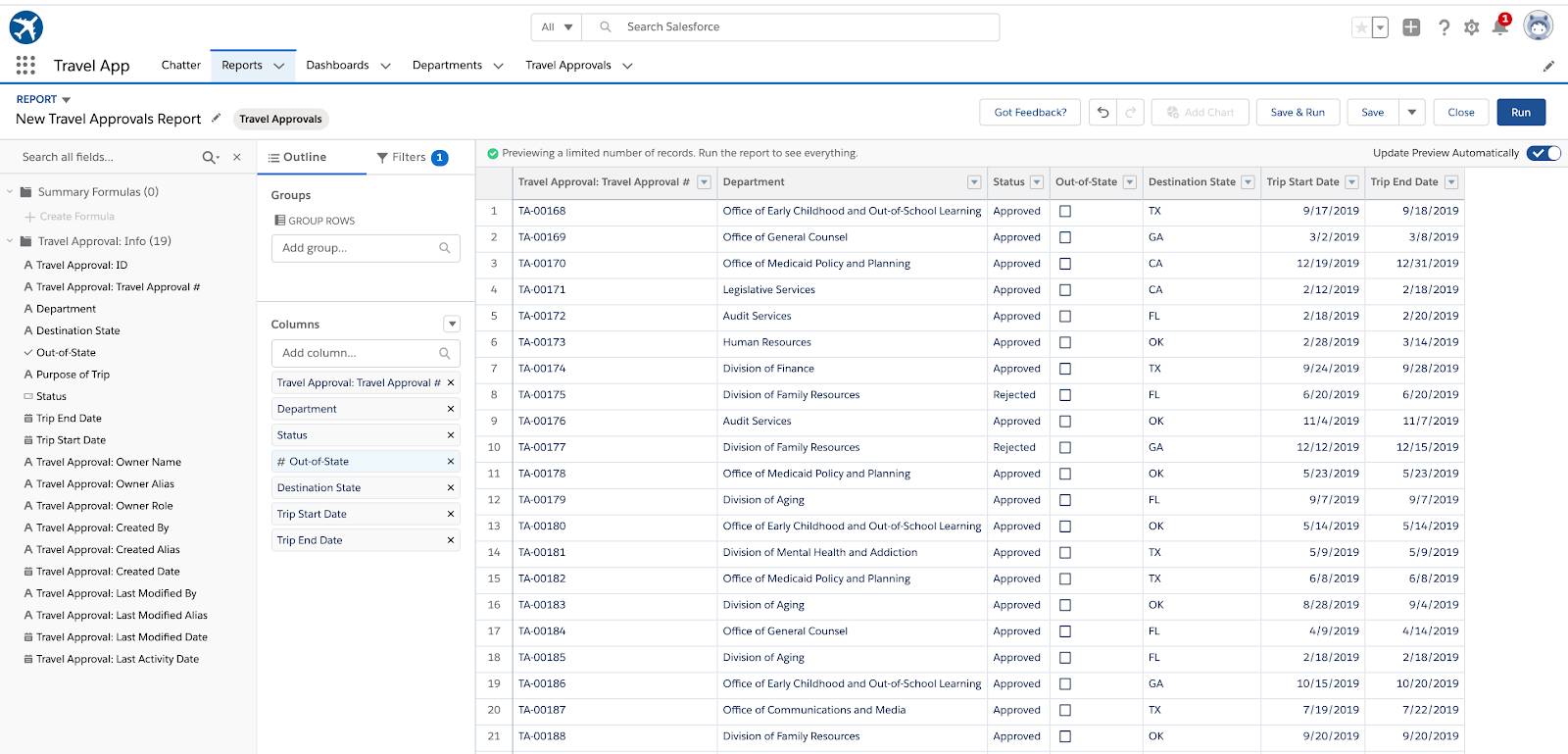Toggle Update Preview Automatically switch
1568x754 pixels.
(1543, 153)
